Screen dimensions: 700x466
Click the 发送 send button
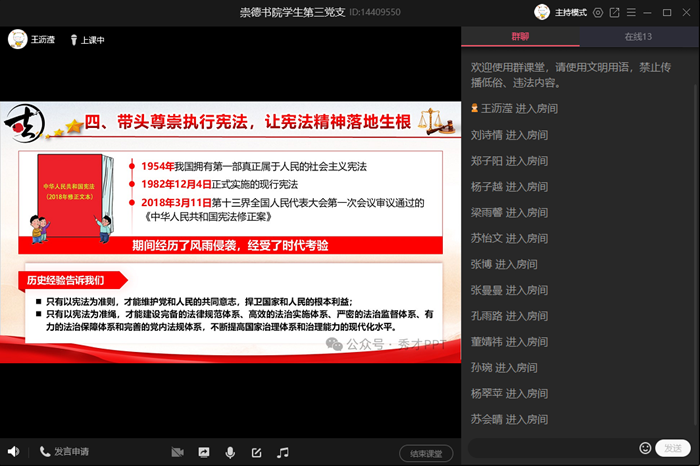point(673,448)
